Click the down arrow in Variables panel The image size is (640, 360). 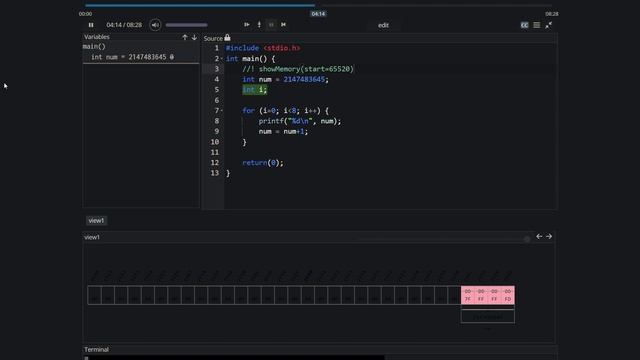point(194,37)
